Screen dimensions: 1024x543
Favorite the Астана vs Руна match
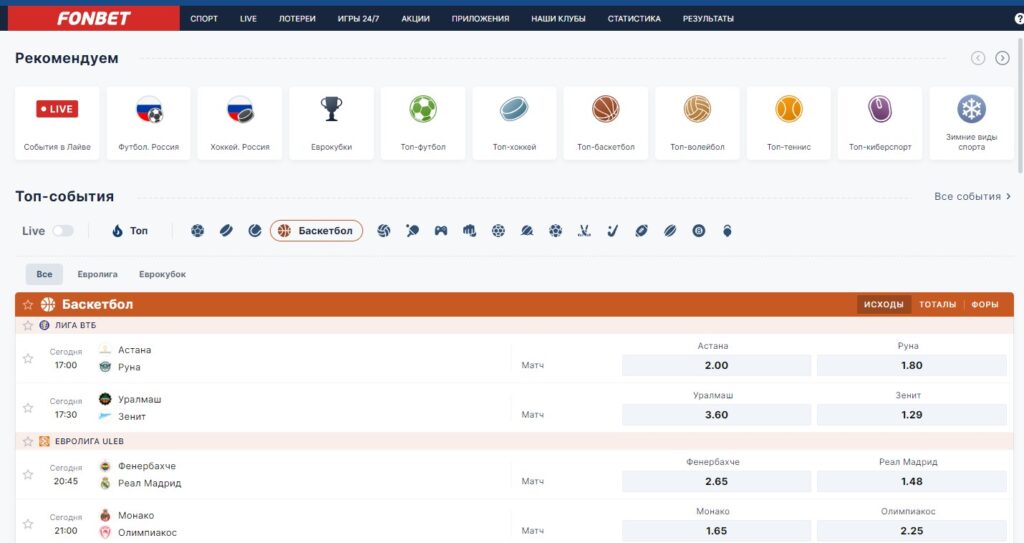coord(27,358)
